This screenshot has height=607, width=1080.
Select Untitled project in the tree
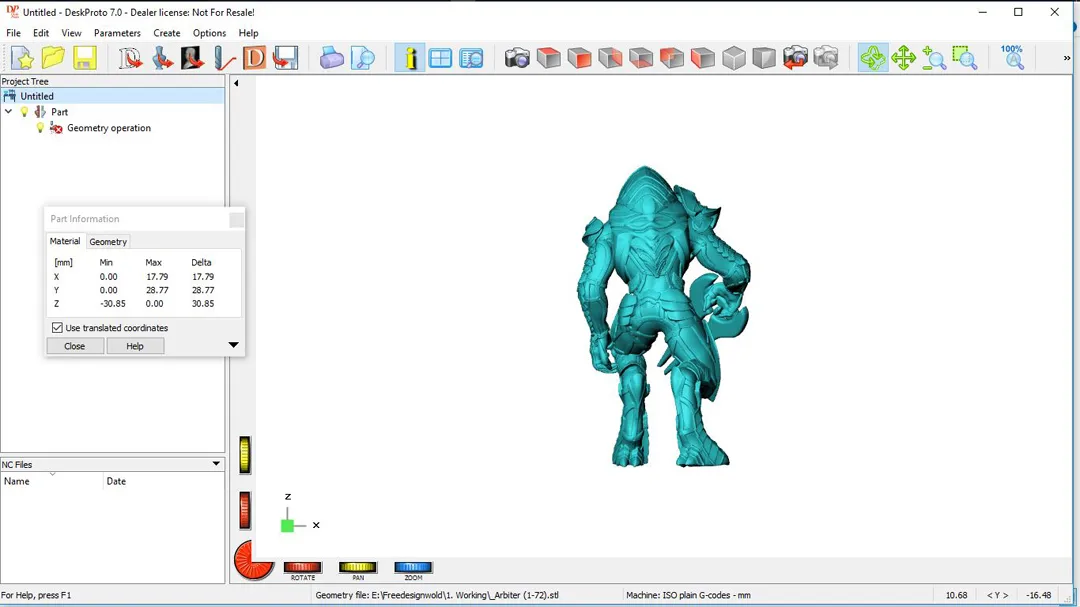[x=37, y=96]
